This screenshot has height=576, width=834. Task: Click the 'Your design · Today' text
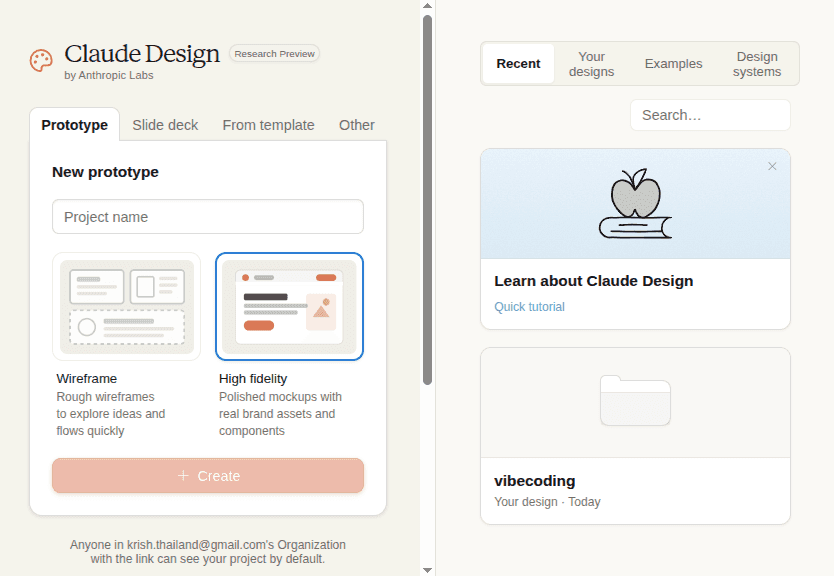547,502
